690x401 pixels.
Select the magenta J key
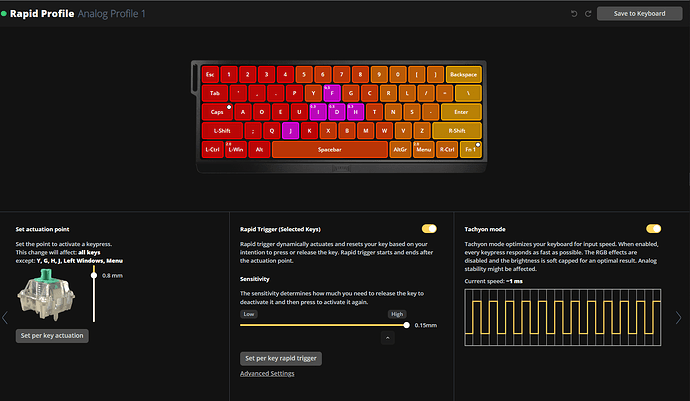tap(290, 130)
